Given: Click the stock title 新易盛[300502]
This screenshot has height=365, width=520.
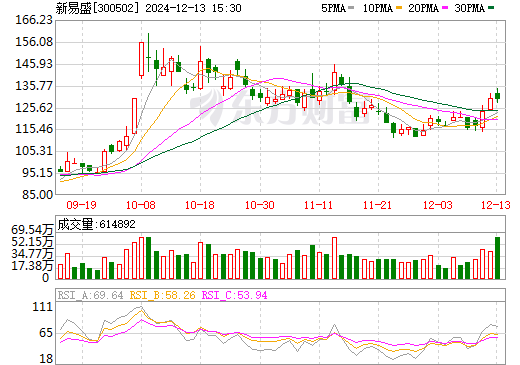Looking at the screenshot, I should 97,8.
